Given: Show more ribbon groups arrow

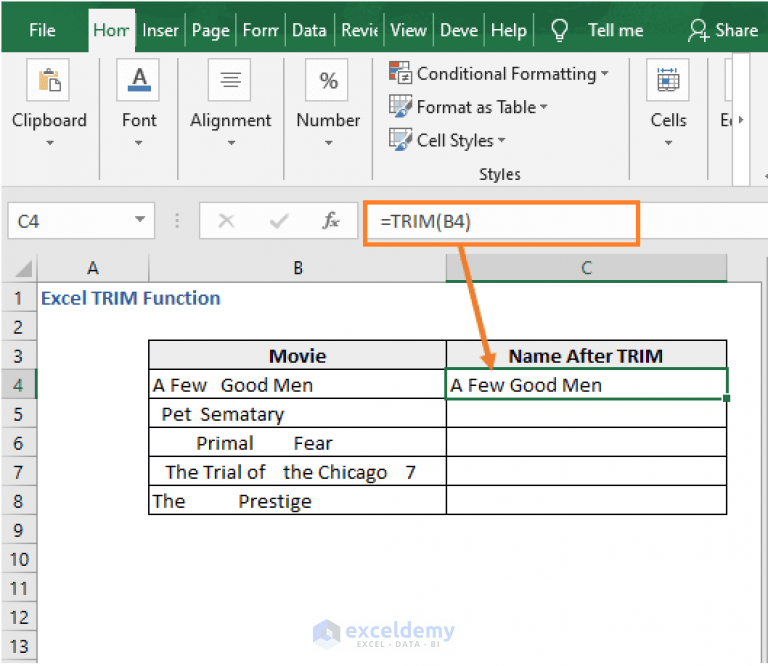Looking at the screenshot, I should click(x=741, y=120).
